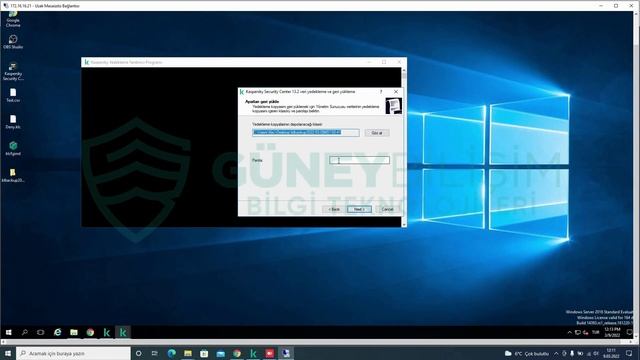Image resolution: width=640 pixels, height=360 pixels.
Task: Click the backup folder path field
Action: coord(306,133)
